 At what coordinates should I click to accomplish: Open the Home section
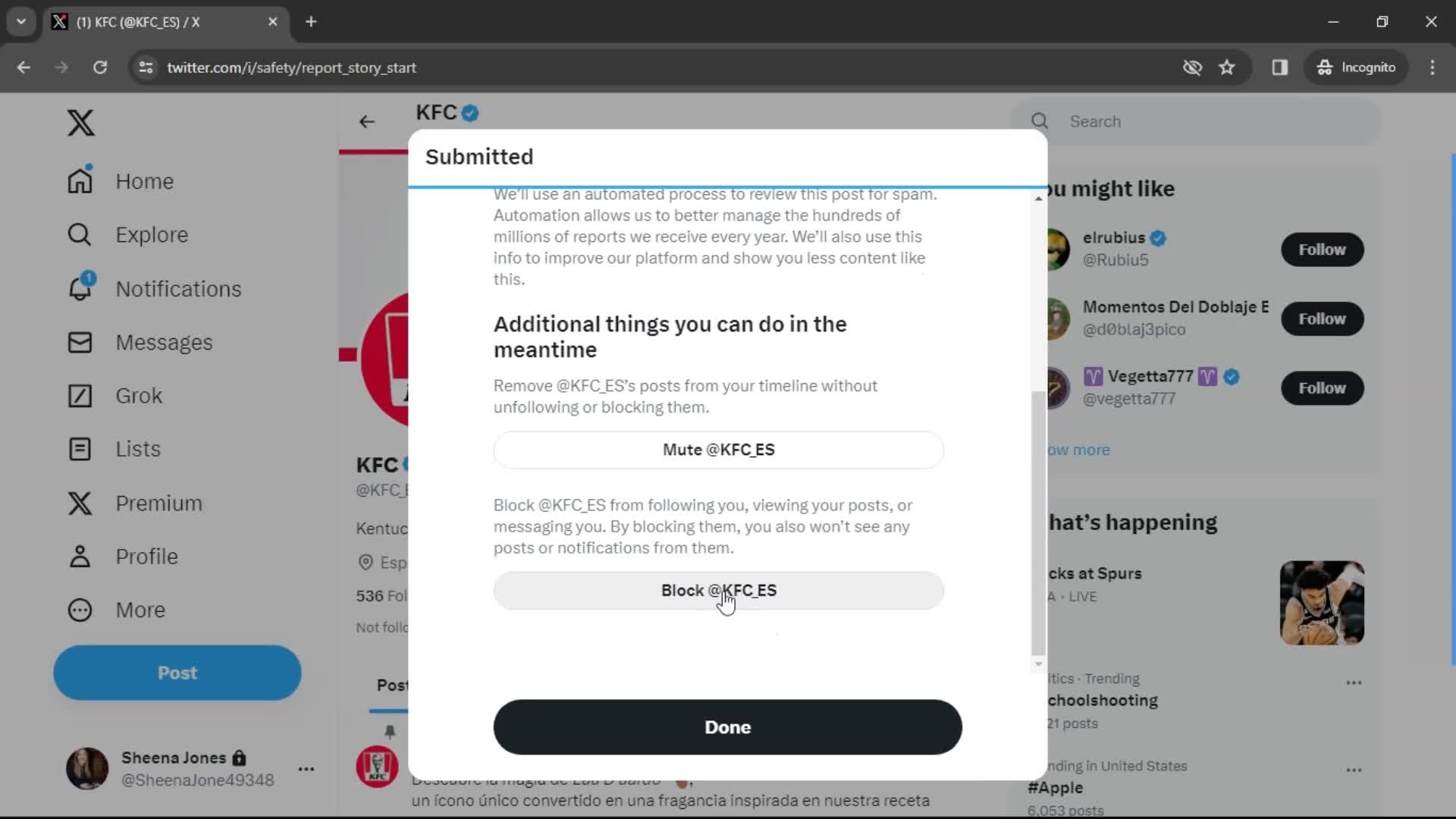[x=144, y=181]
